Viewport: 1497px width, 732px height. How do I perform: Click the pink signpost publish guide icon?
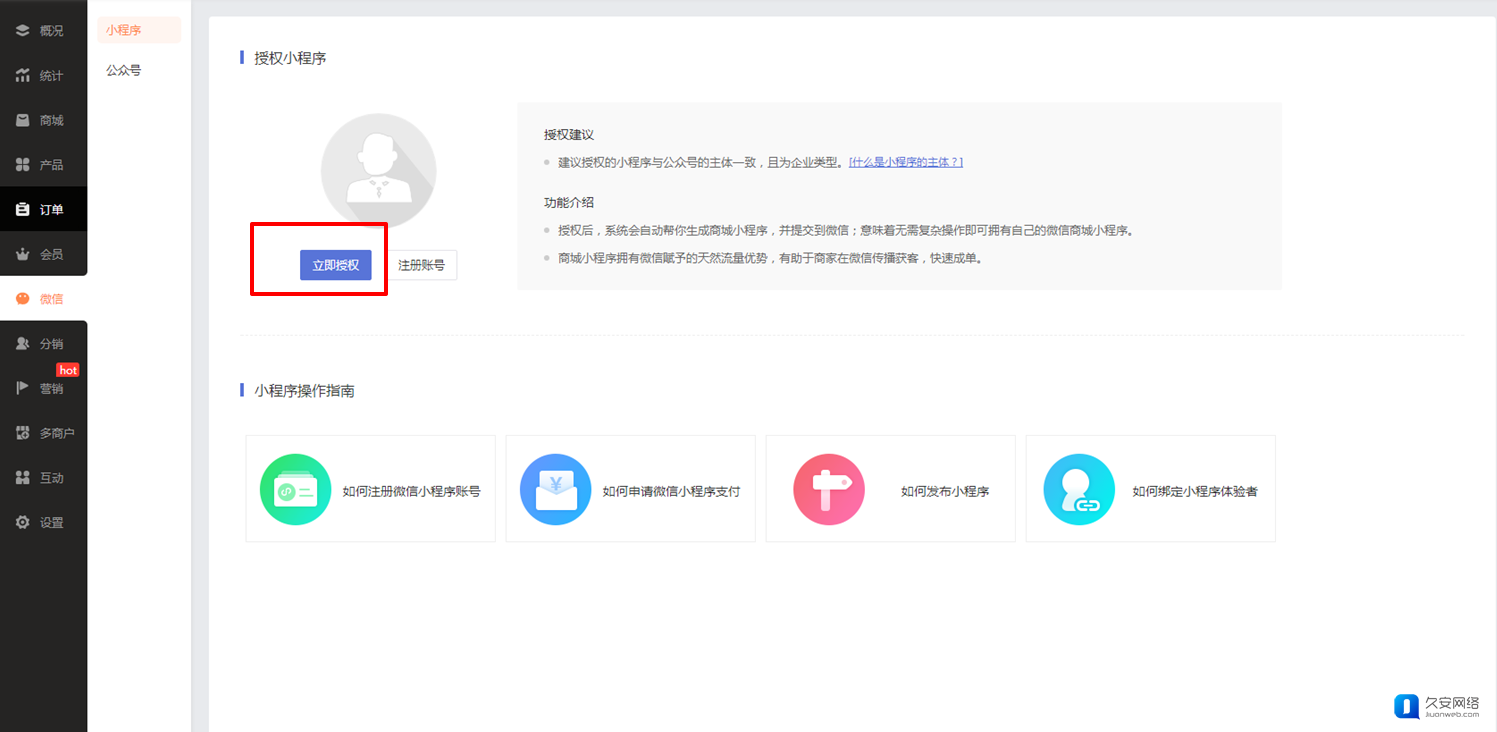pyautogui.click(x=829, y=489)
